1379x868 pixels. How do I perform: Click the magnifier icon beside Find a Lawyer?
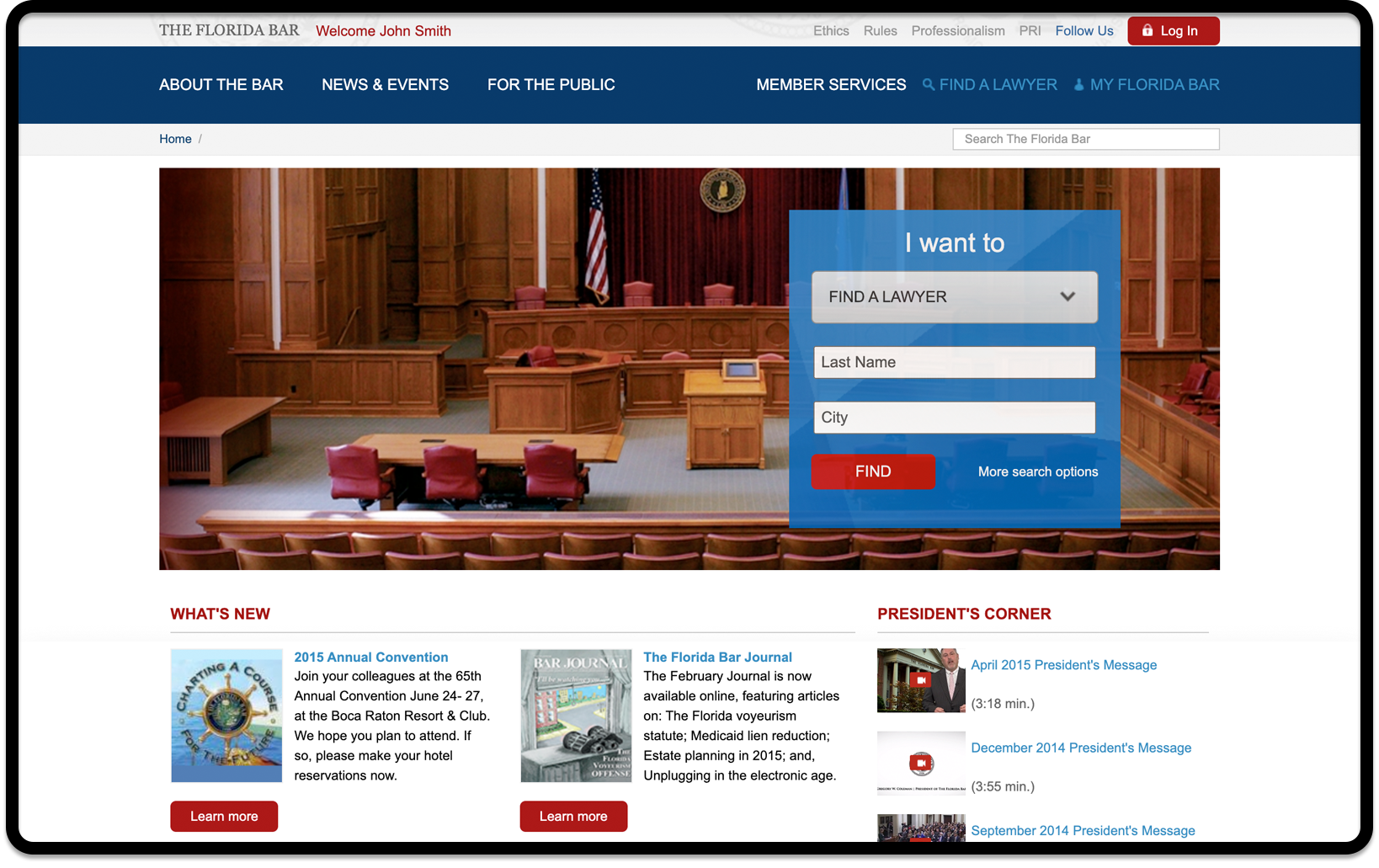(928, 84)
